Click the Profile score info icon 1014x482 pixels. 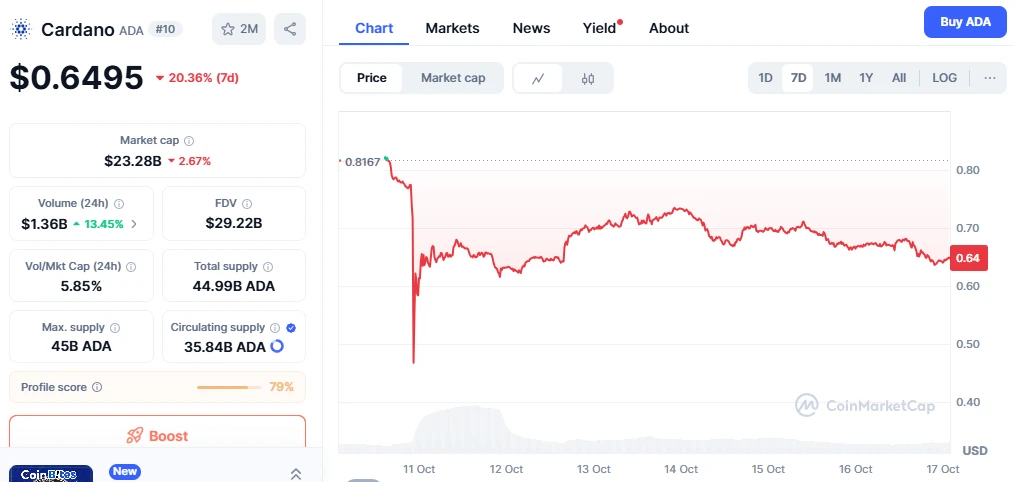[97, 387]
